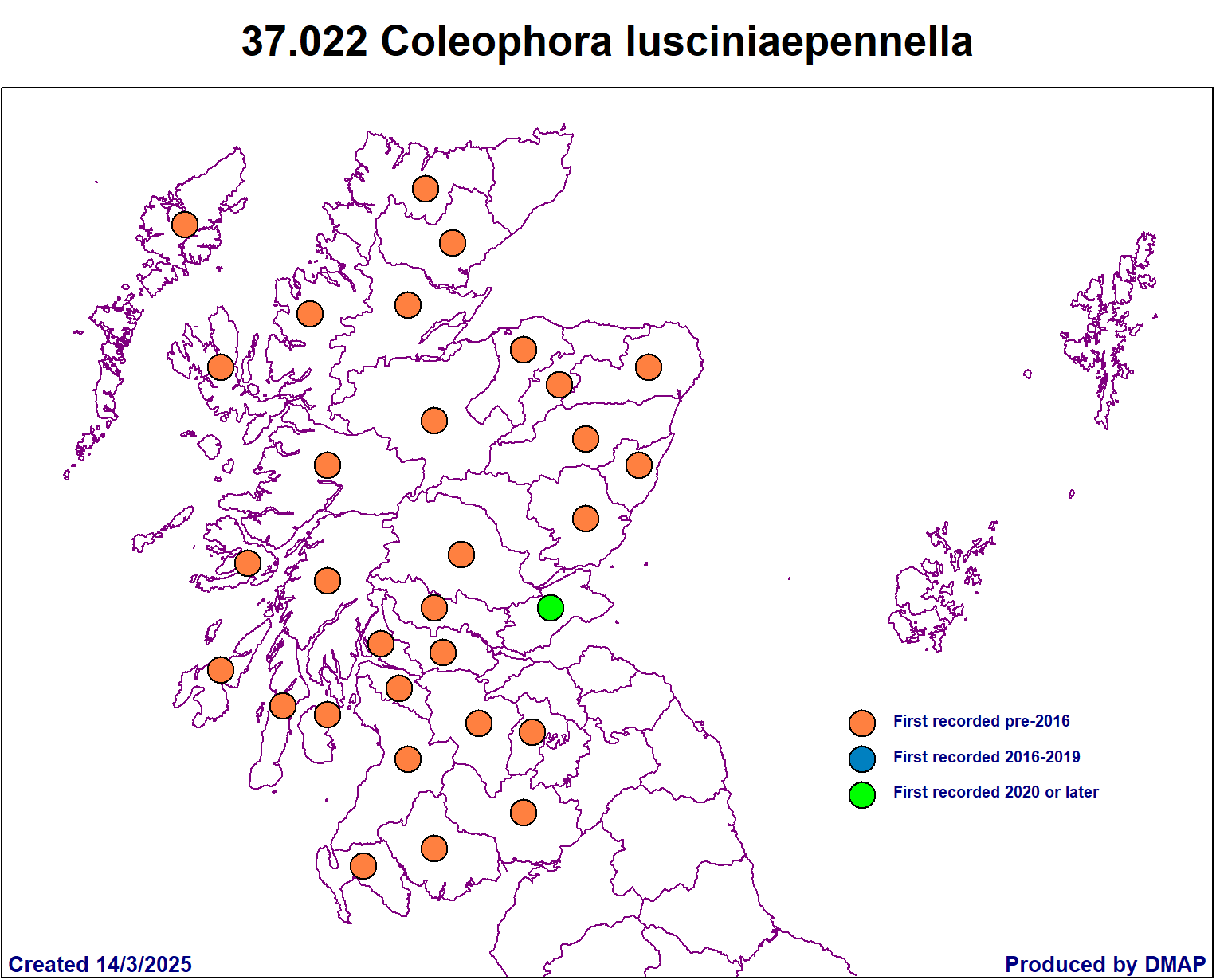Click the orange dot on the Isle of Skye
The height and width of the screenshot is (980, 1216).
[x=221, y=367]
